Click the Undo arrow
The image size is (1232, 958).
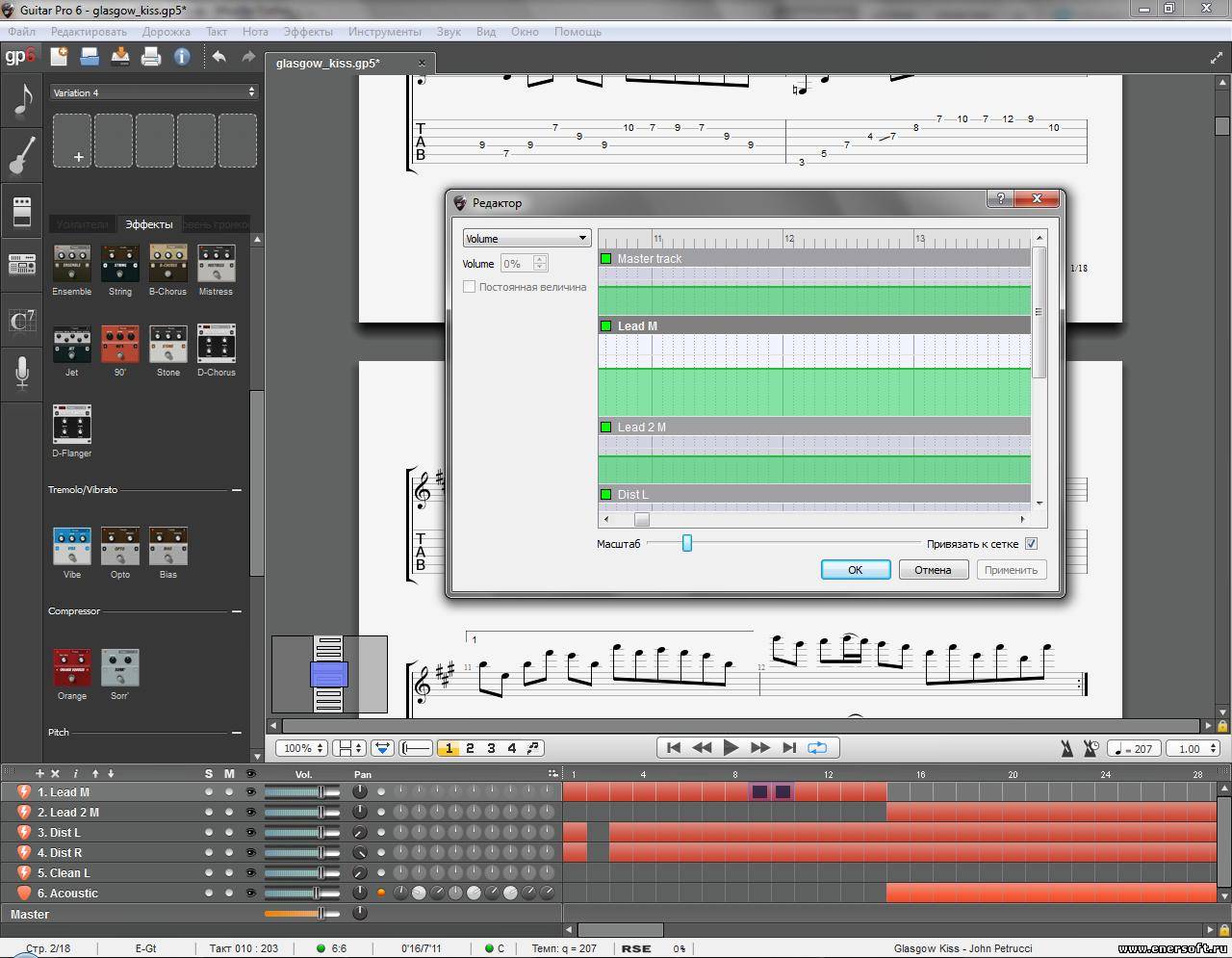(x=218, y=57)
